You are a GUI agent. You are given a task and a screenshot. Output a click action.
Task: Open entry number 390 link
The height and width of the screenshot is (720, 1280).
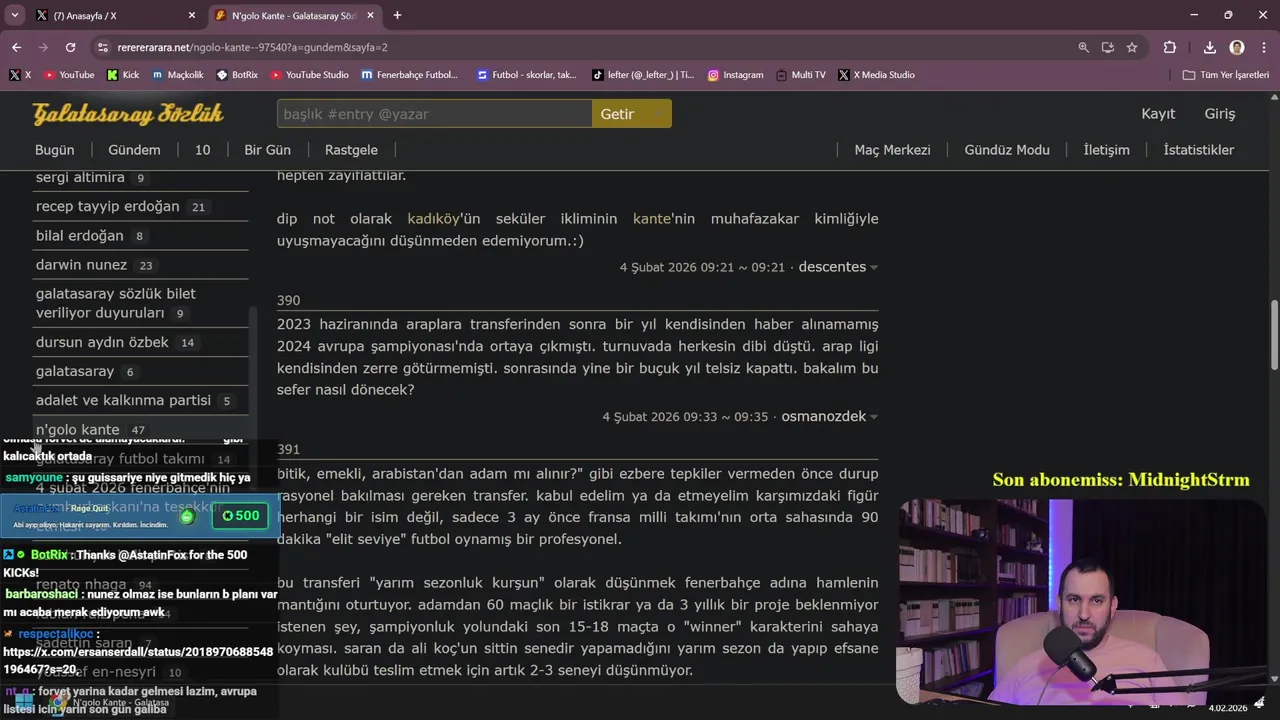288,300
